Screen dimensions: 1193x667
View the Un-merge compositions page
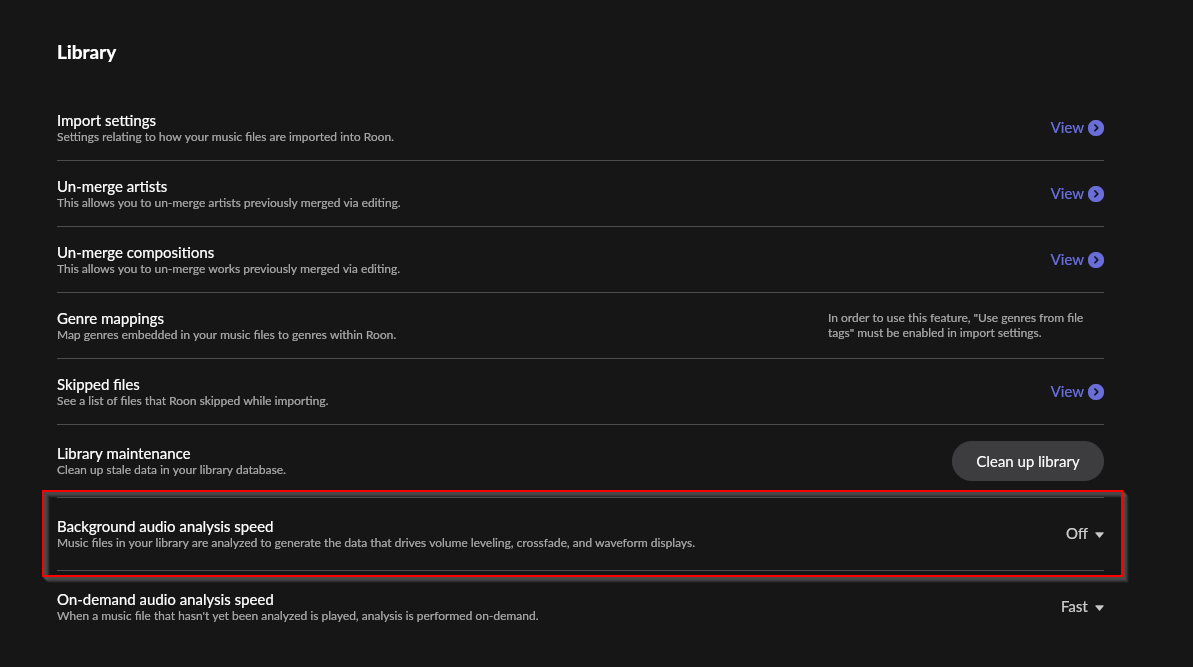tap(1067, 259)
